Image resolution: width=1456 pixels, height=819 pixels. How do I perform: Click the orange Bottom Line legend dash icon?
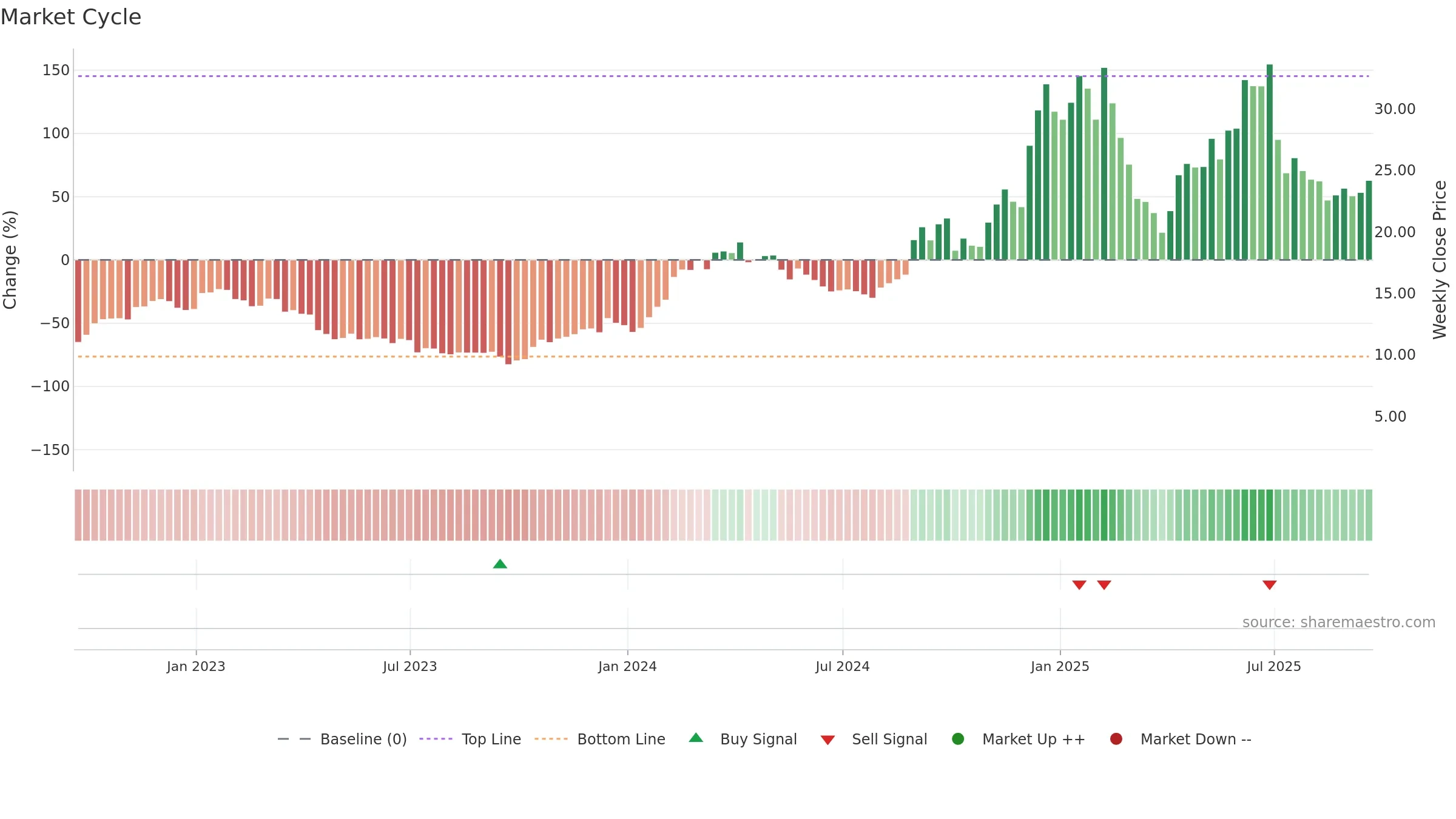pyautogui.click(x=551, y=739)
